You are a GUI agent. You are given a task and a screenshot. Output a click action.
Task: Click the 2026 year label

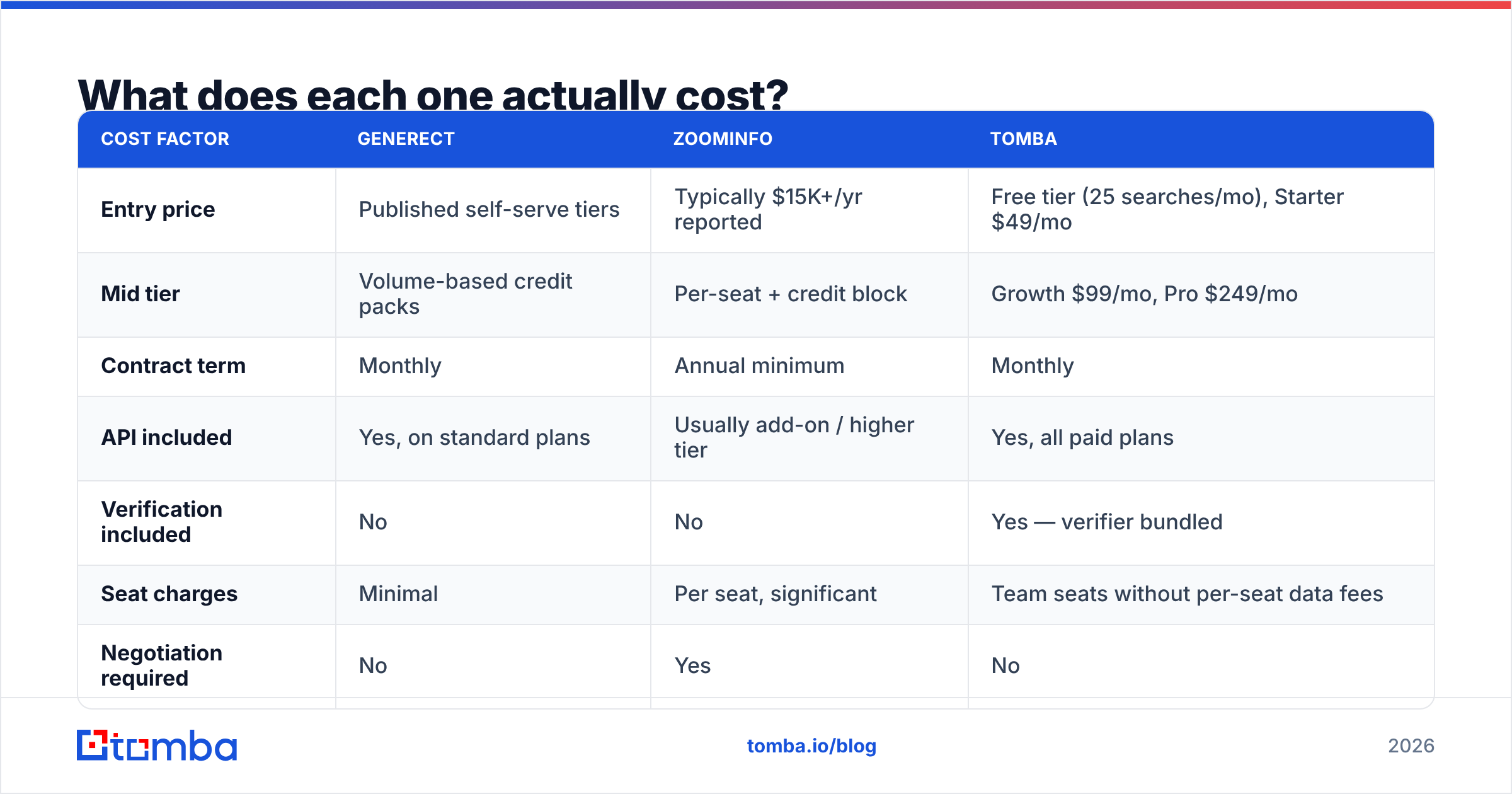(1411, 746)
